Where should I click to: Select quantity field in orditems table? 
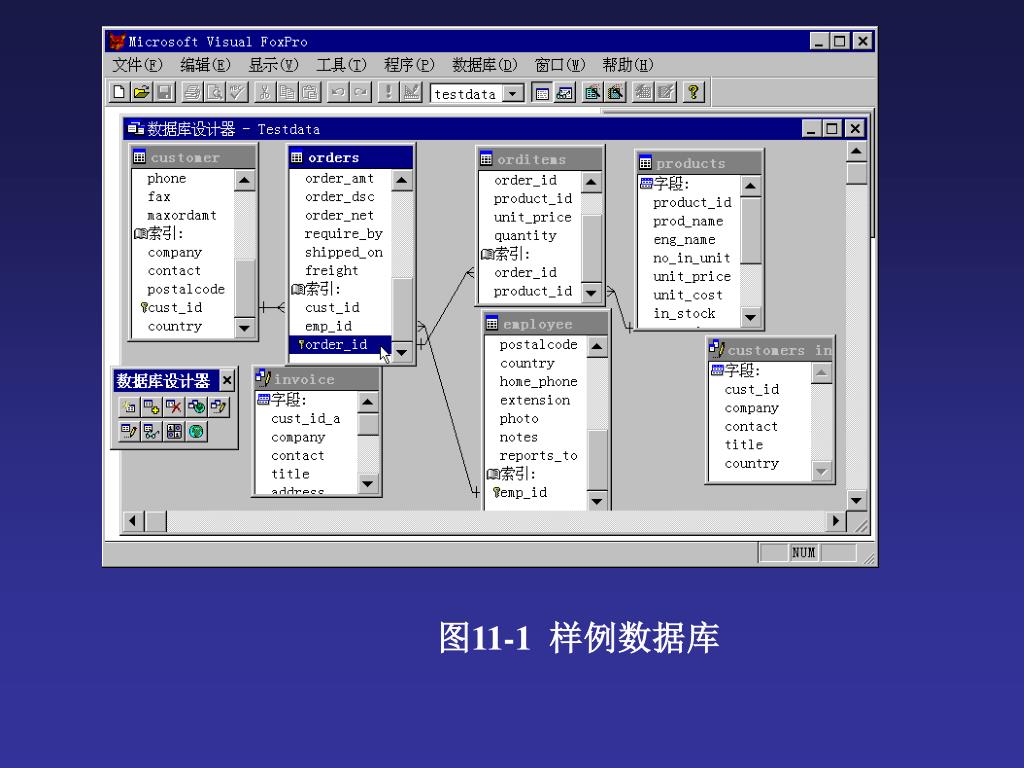[x=525, y=236]
